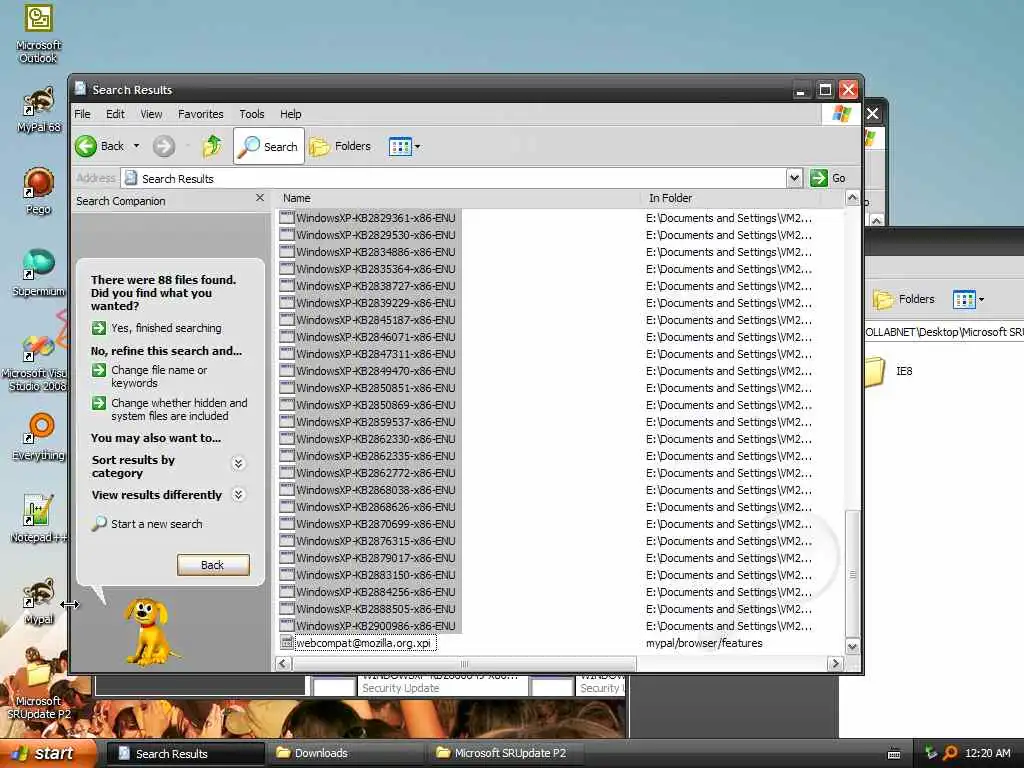Image resolution: width=1024 pixels, height=768 pixels.
Task: Open Views icon in background window toolbar
Action: tap(964, 299)
